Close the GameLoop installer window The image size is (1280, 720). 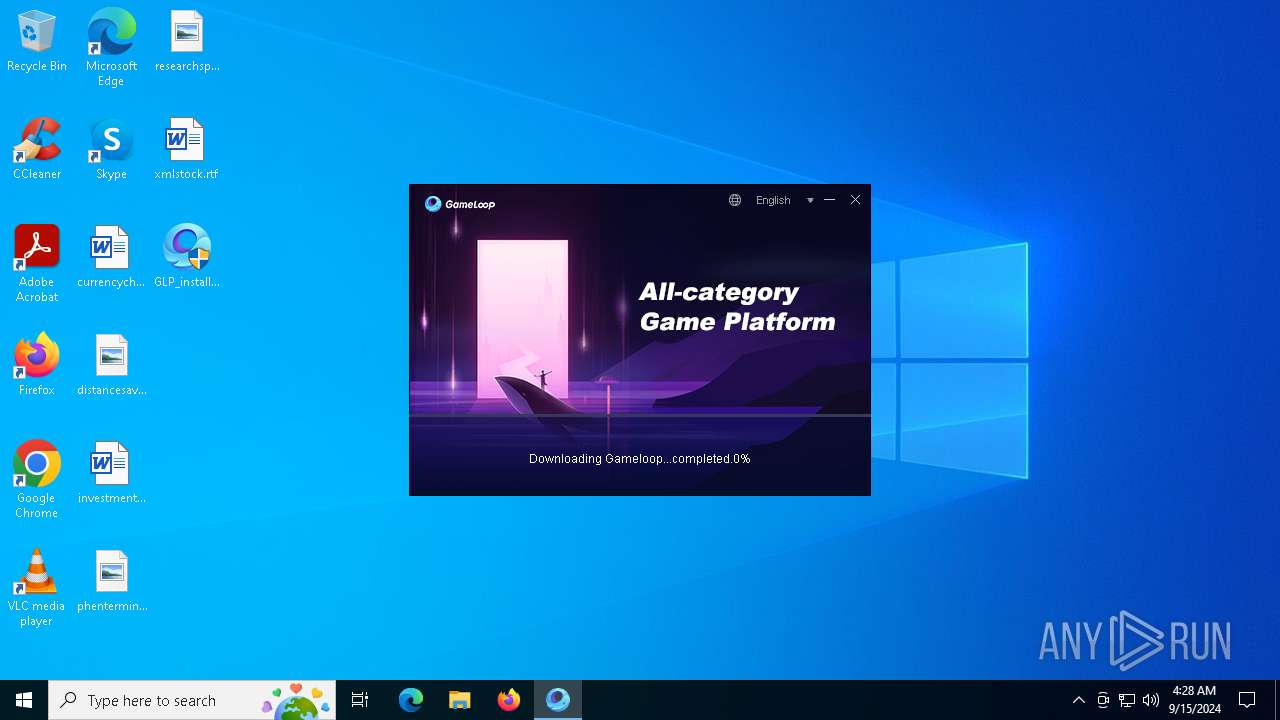855,200
